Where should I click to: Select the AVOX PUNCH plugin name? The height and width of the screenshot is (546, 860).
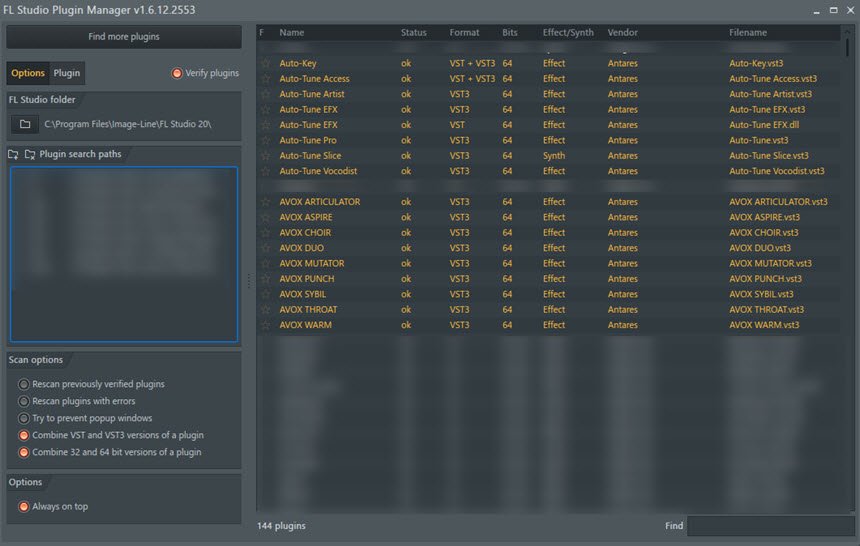307,278
